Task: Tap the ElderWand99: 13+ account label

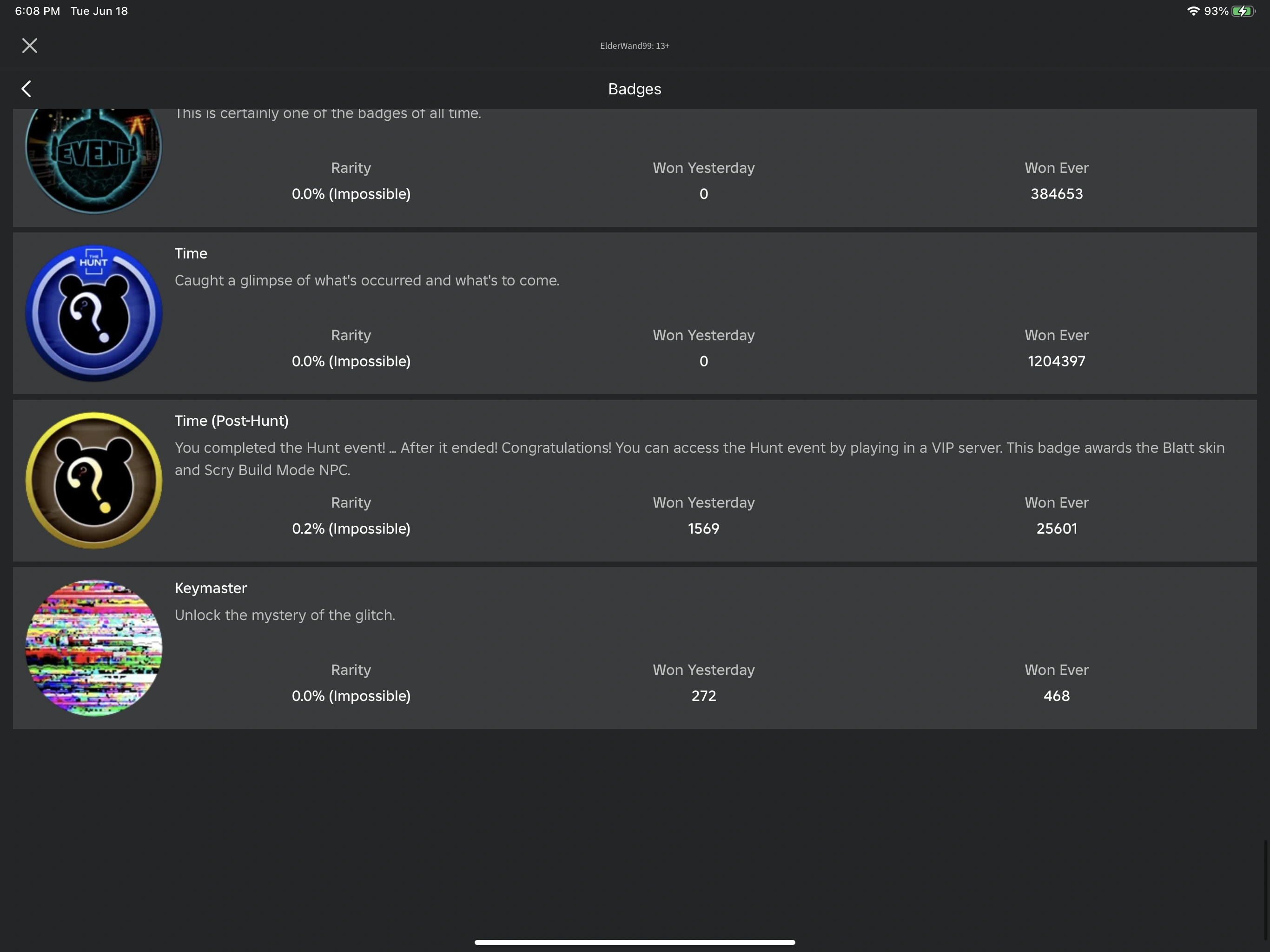Action: click(635, 46)
